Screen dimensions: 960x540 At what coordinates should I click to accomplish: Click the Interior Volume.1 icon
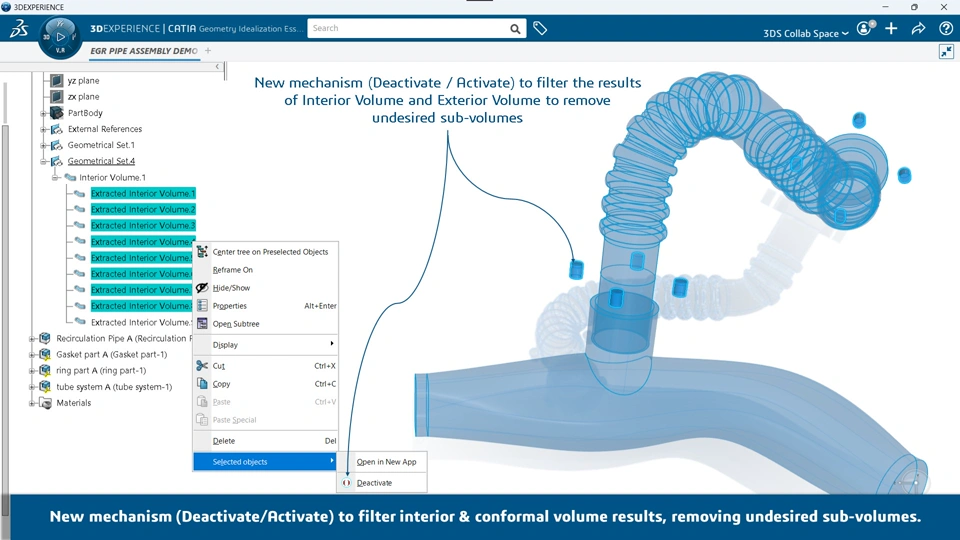click(70, 177)
